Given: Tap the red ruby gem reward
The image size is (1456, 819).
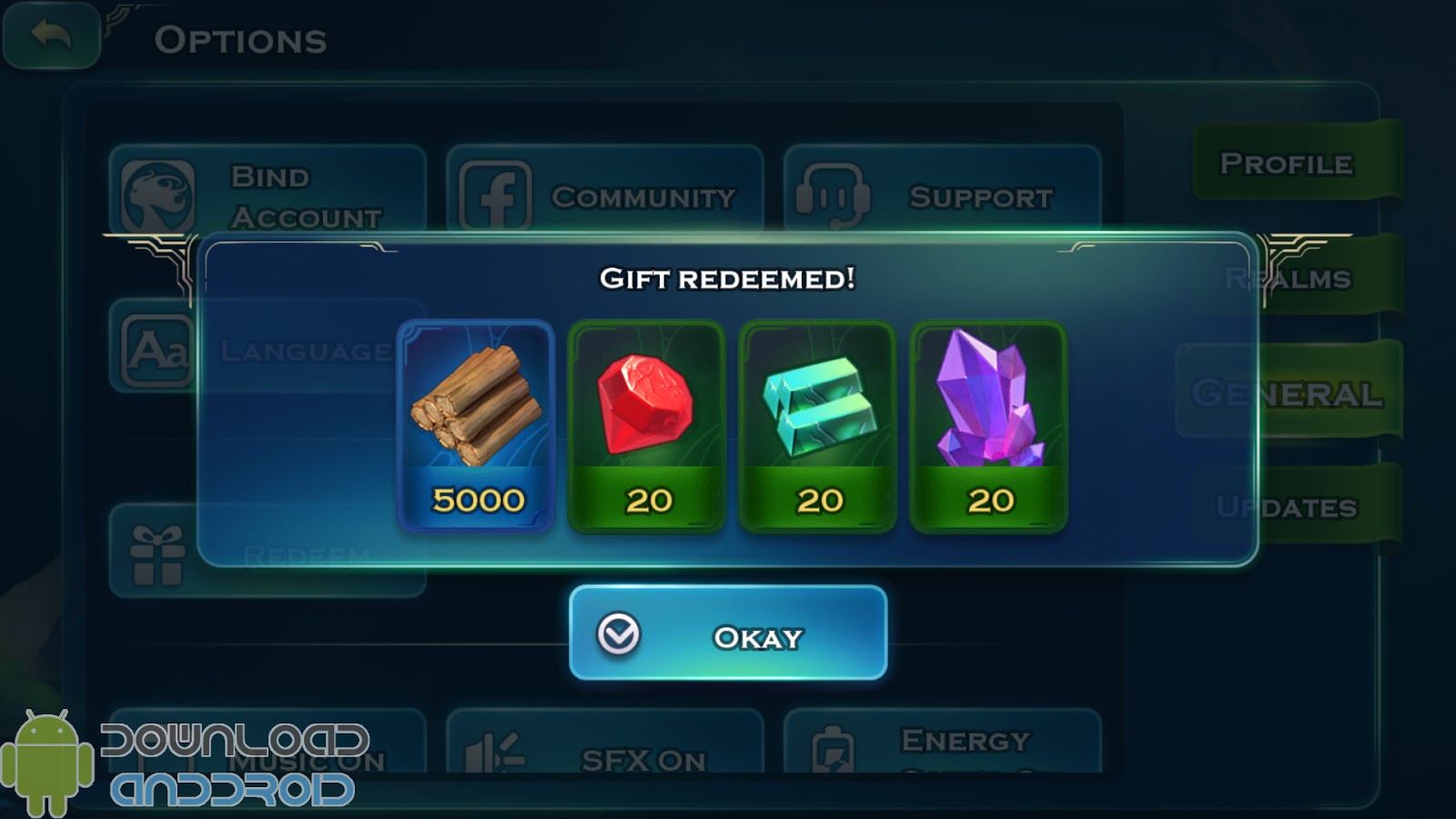Looking at the screenshot, I should pyautogui.click(x=647, y=426).
